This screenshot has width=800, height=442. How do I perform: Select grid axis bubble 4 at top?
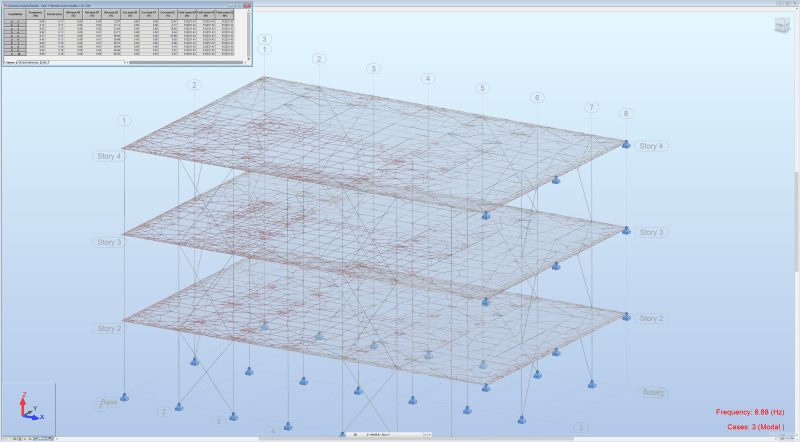[428, 78]
